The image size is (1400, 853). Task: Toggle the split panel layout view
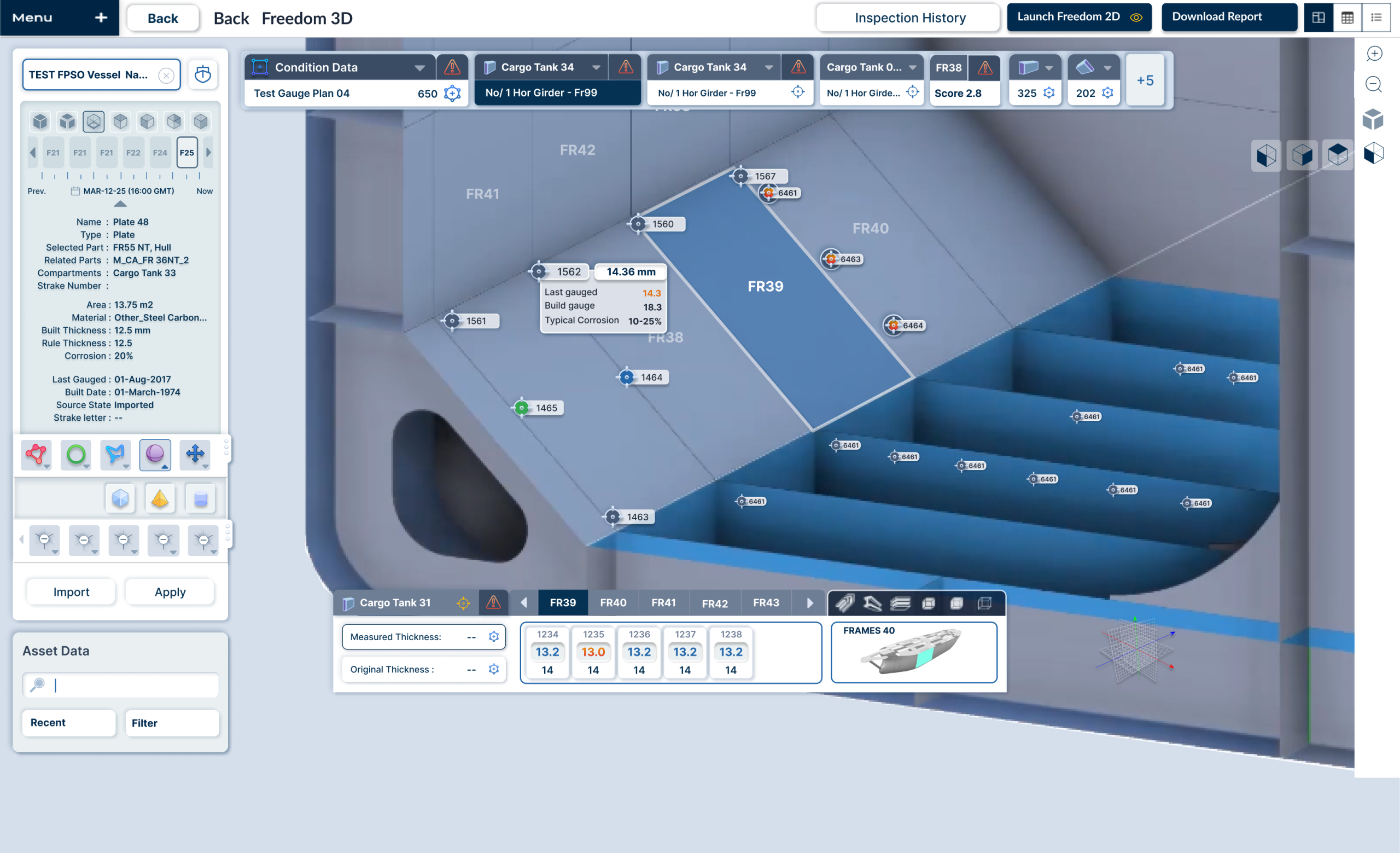tap(1318, 17)
